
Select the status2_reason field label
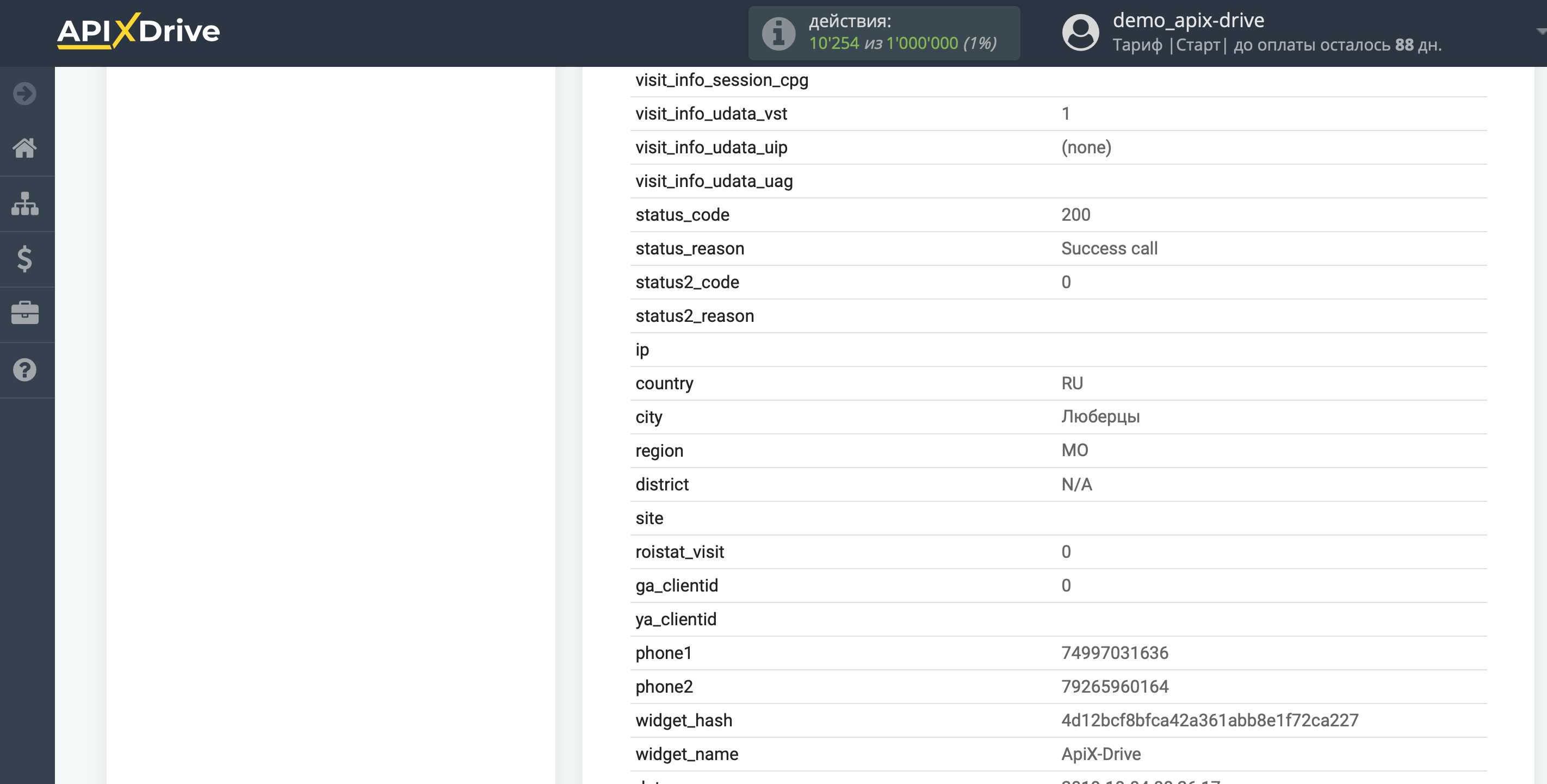[694, 316]
